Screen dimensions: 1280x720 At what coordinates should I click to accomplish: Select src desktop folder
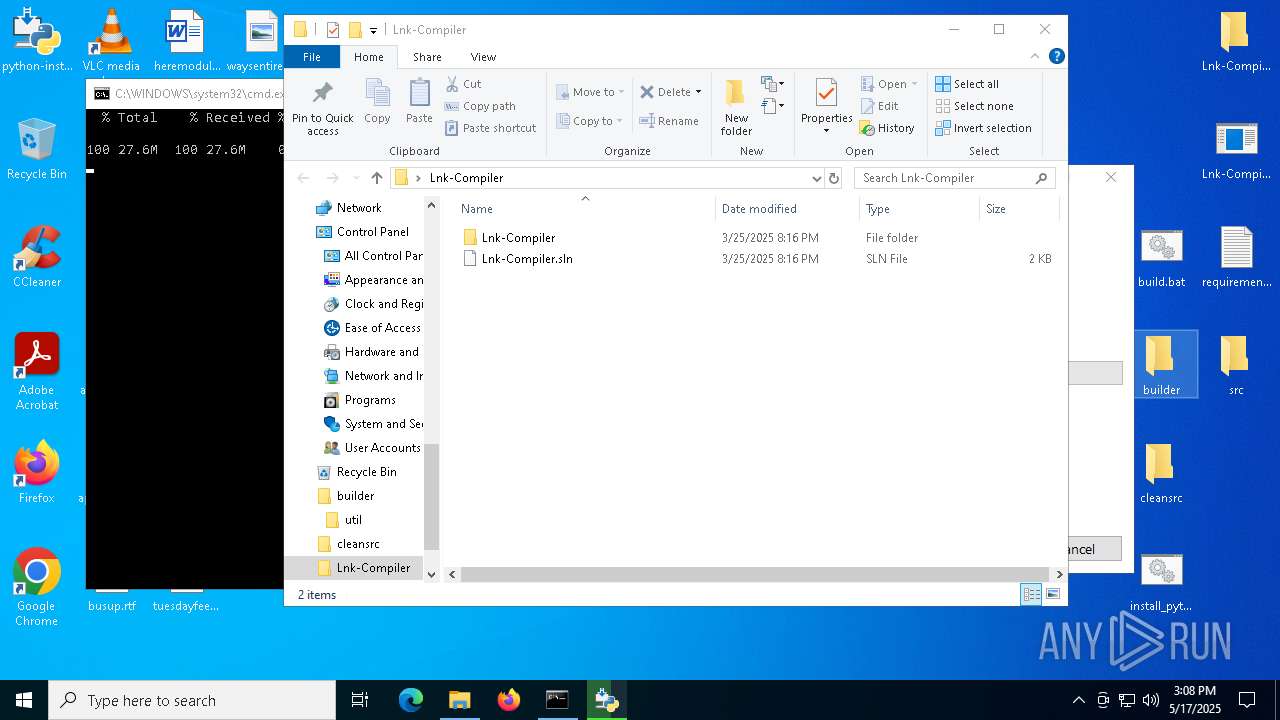pos(1236,365)
